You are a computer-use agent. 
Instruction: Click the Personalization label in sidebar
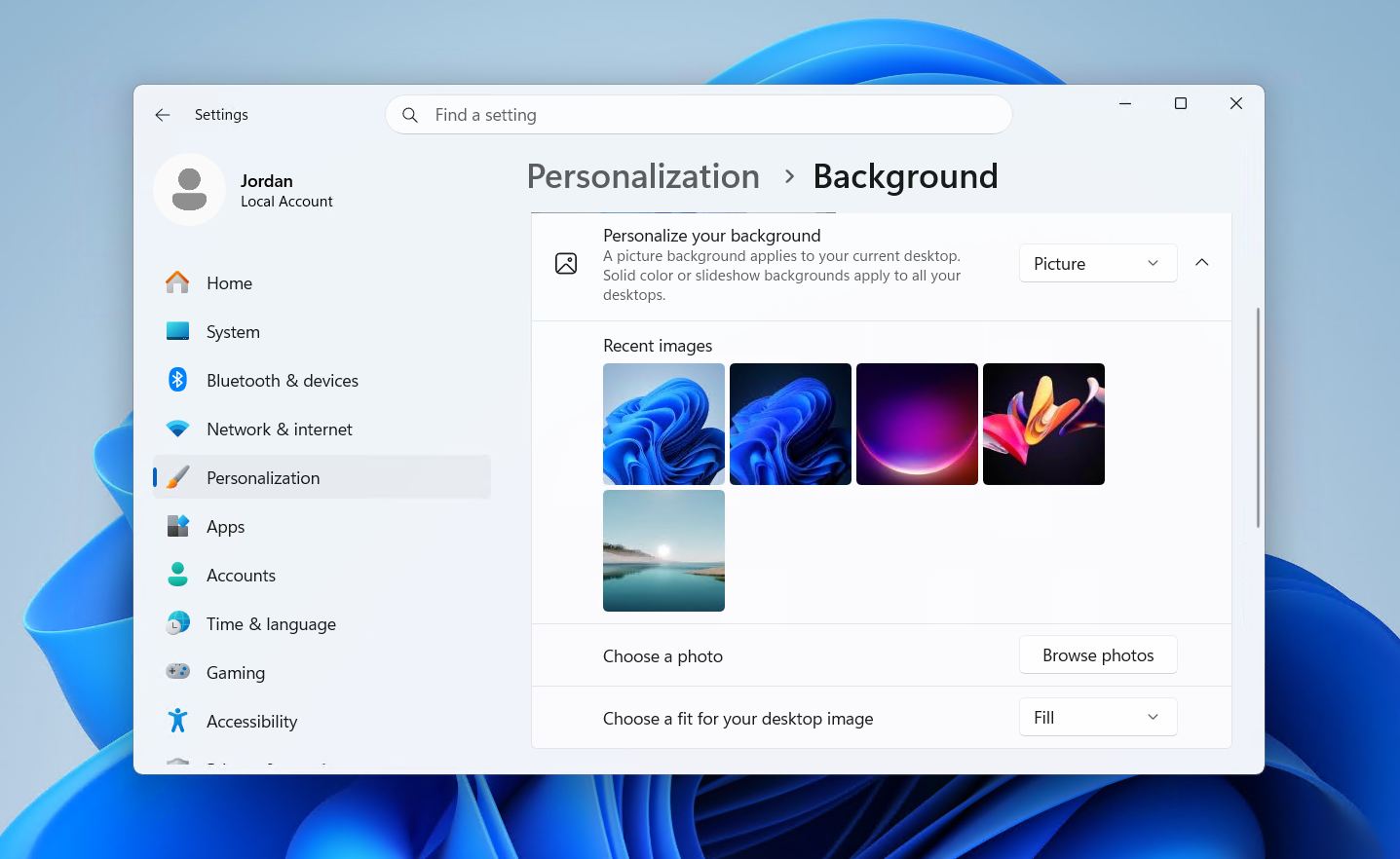(263, 478)
